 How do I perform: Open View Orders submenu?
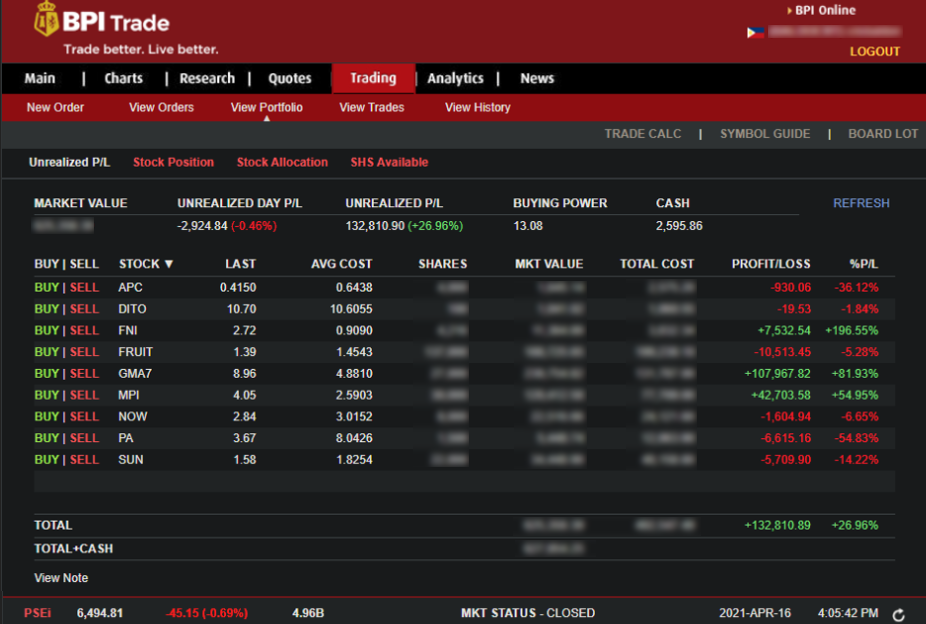pyautogui.click(x=161, y=107)
